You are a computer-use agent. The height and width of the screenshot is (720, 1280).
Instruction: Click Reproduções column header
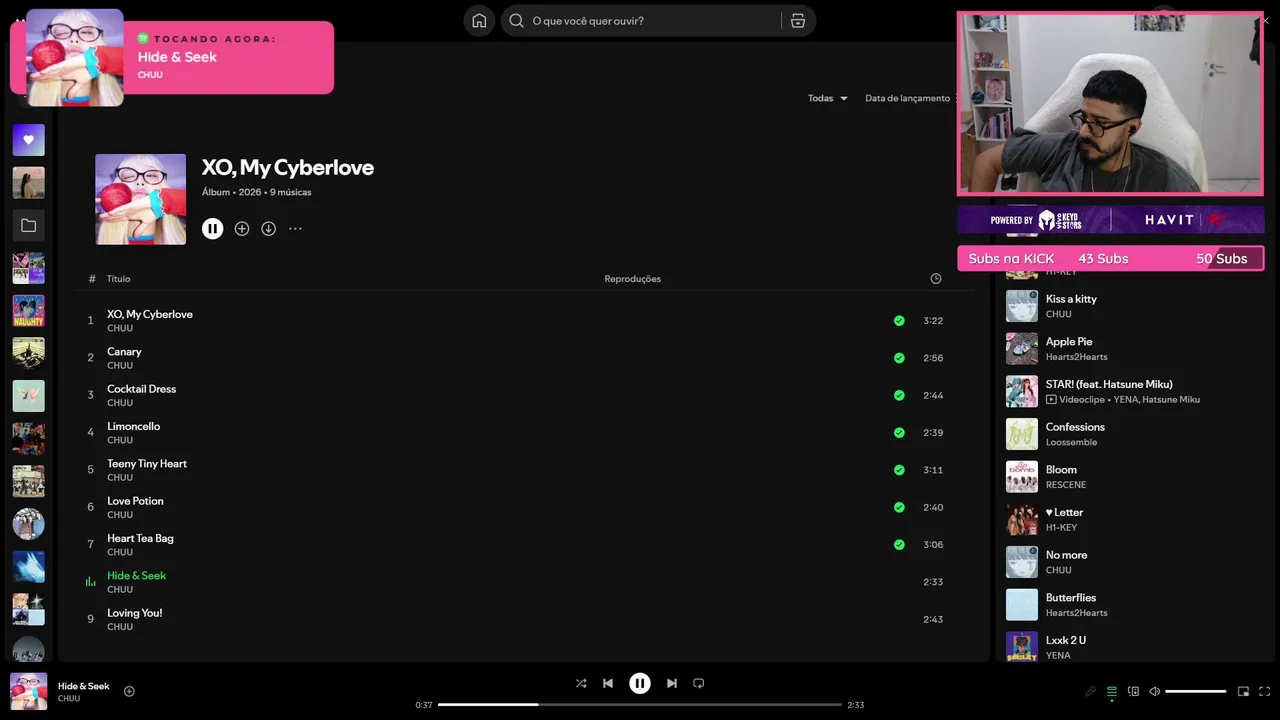tap(633, 279)
